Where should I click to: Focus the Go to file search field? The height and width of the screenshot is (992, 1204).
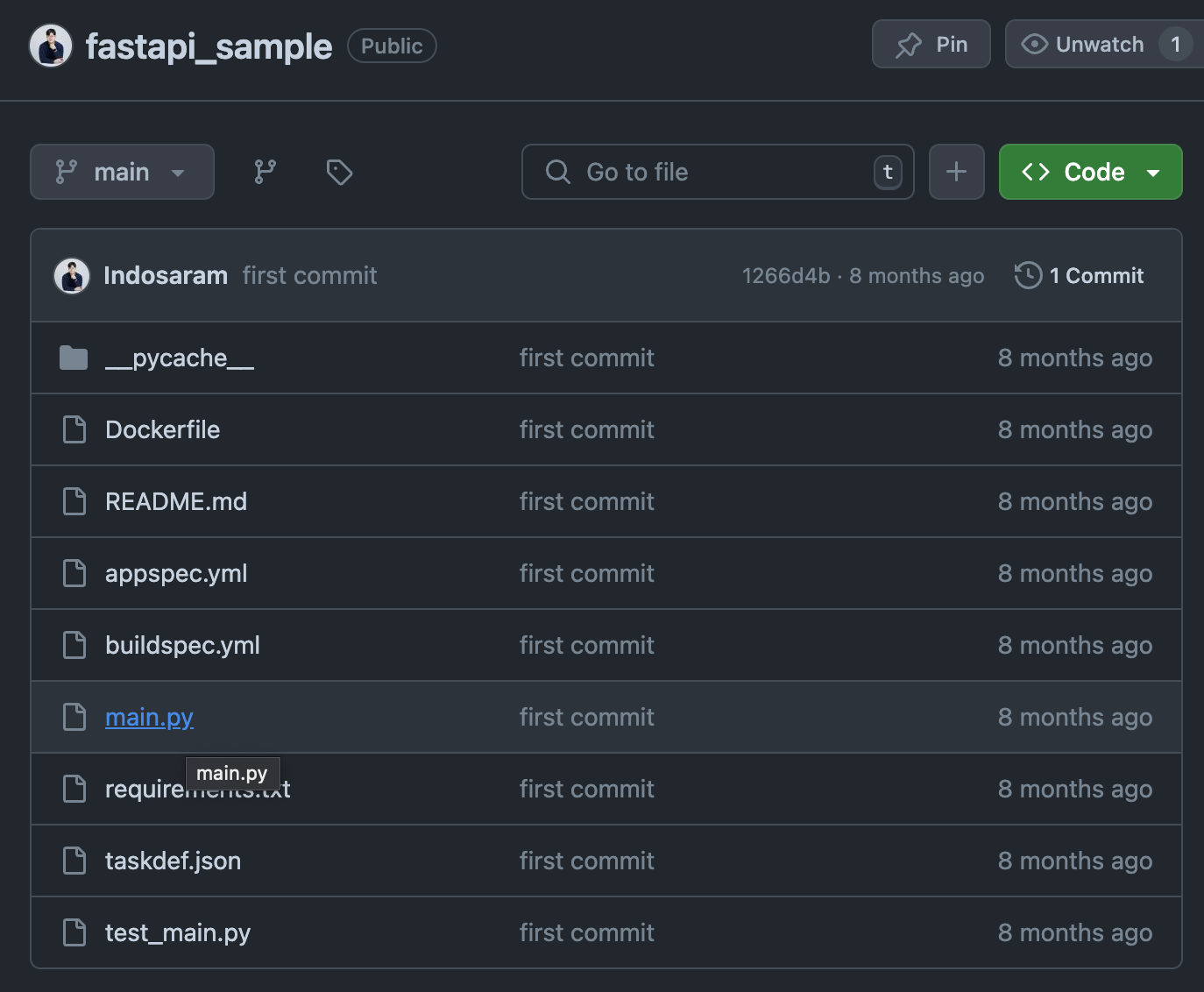tap(718, 172)
